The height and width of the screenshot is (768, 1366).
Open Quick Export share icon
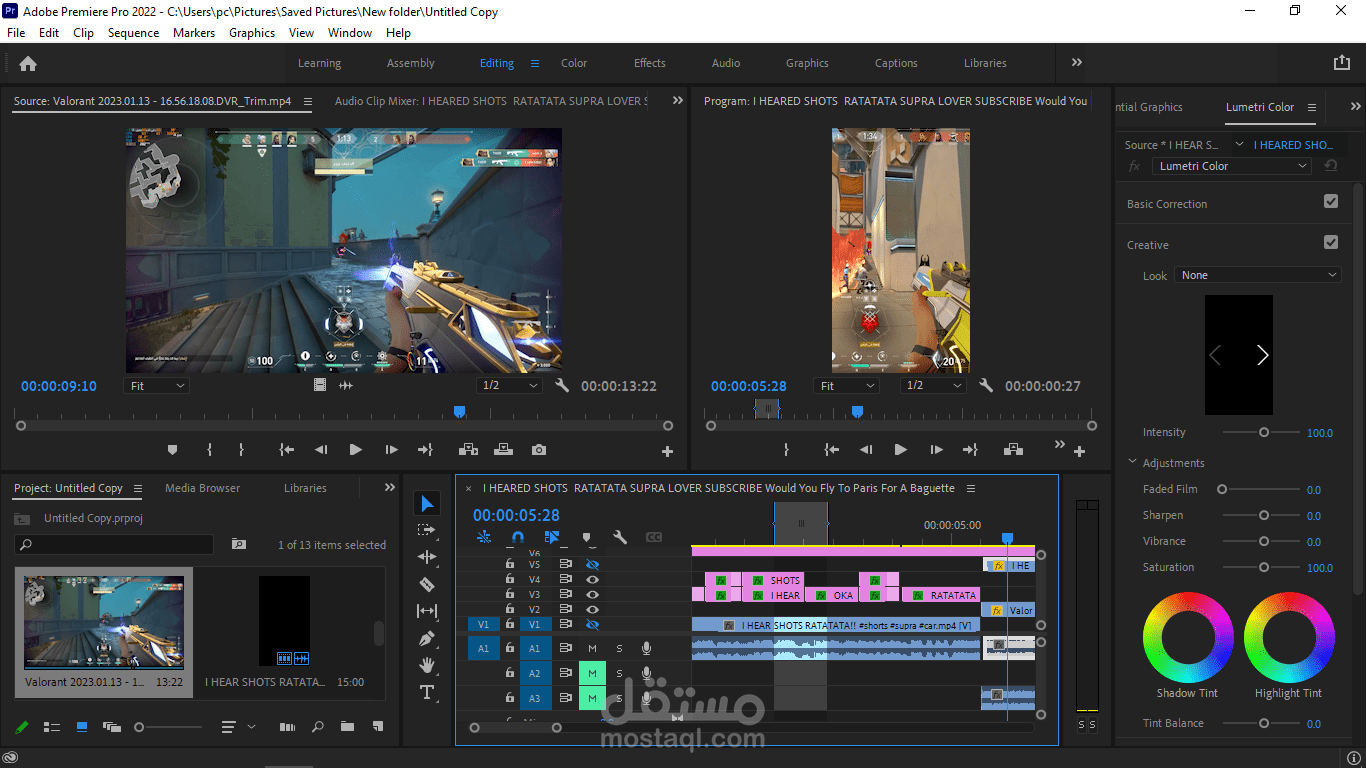tap(1342, 63)
